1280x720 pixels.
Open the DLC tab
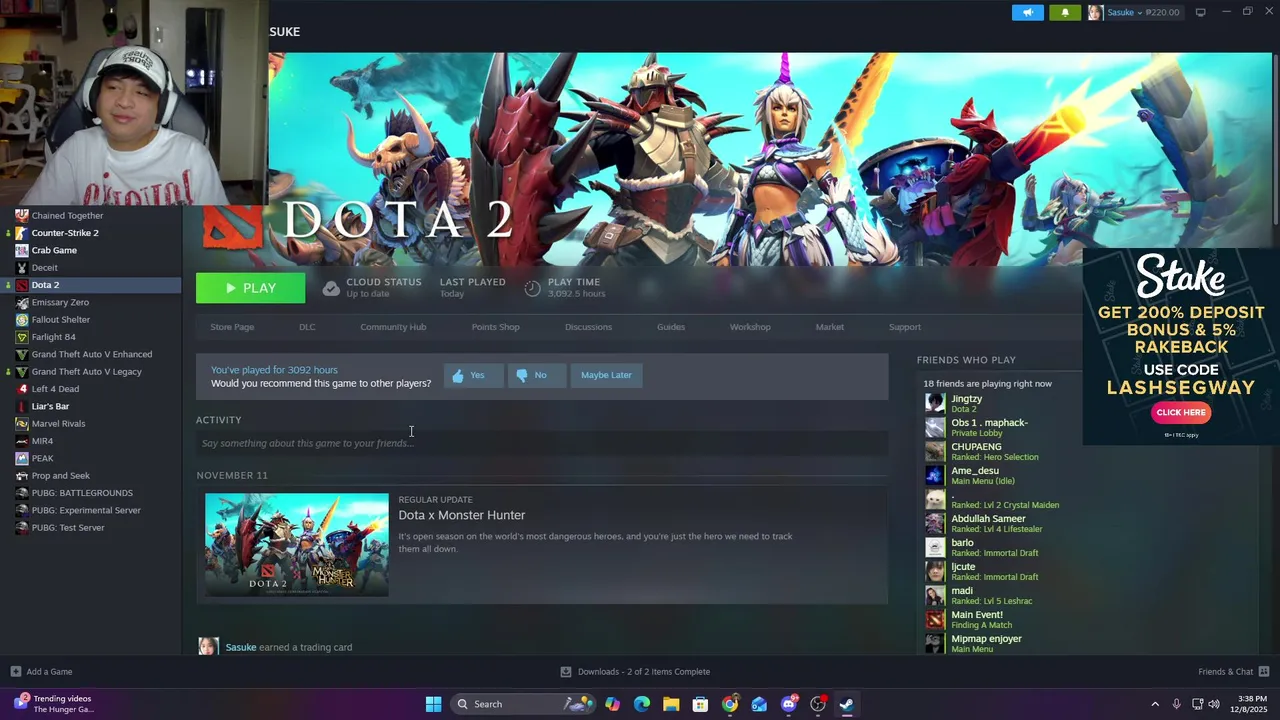coord(307,327)
